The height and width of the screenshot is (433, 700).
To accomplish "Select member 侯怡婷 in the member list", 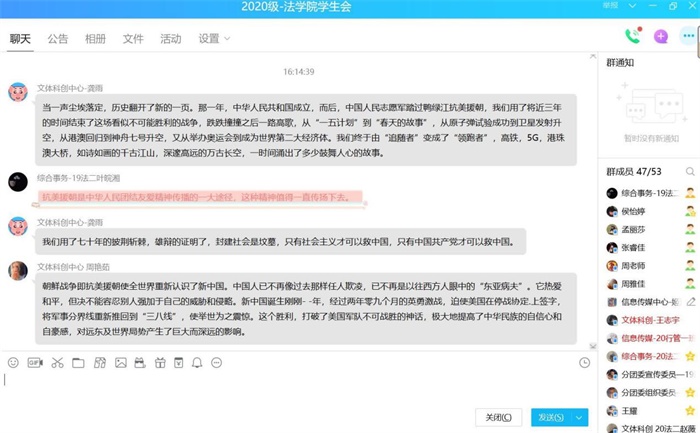I will [x=651, y=212].
